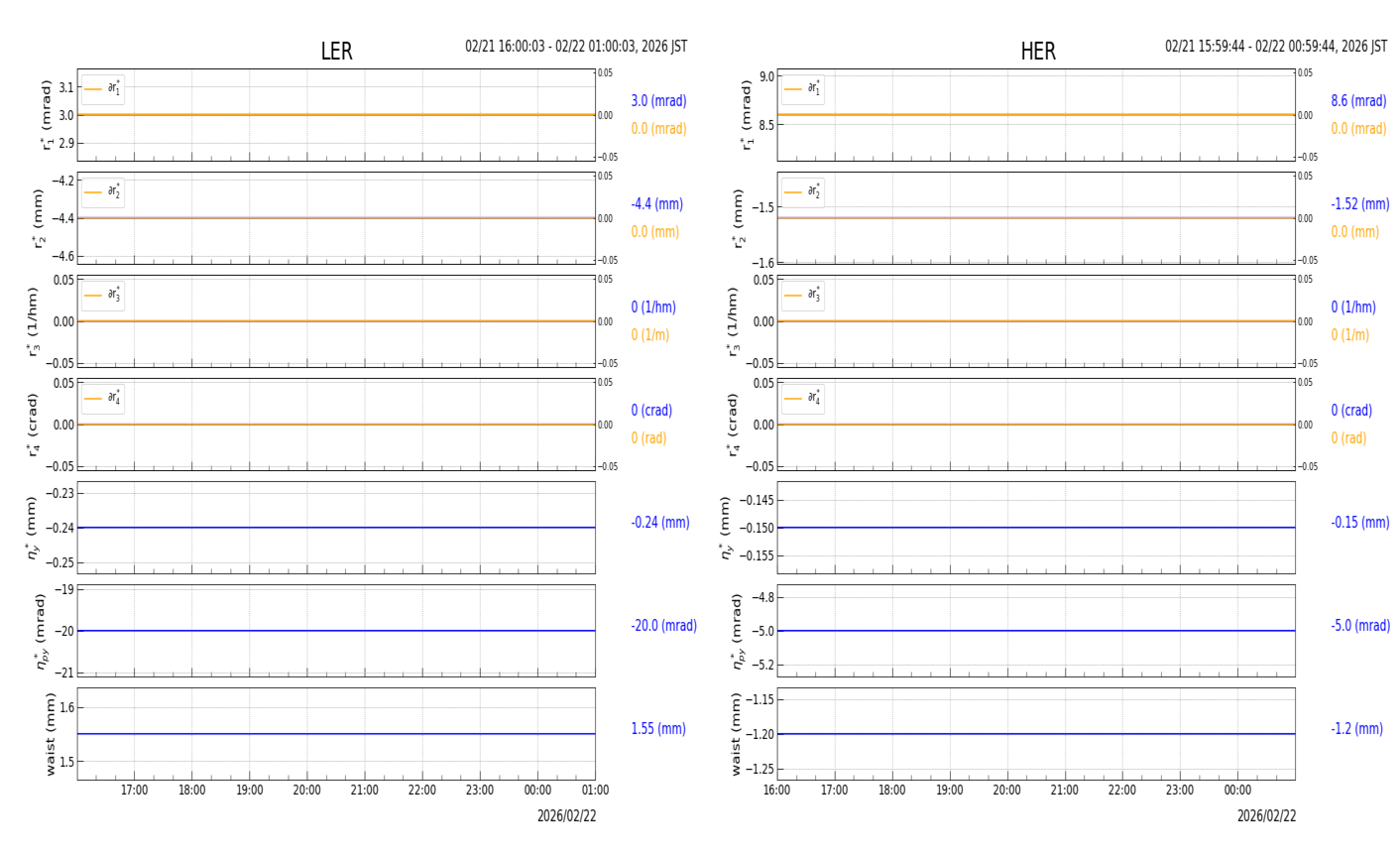The height and width of the screenshot is (857, 1400).
Task: Click the blue 3.0 (mrad) value for LER
Action: tap(658, 101)
